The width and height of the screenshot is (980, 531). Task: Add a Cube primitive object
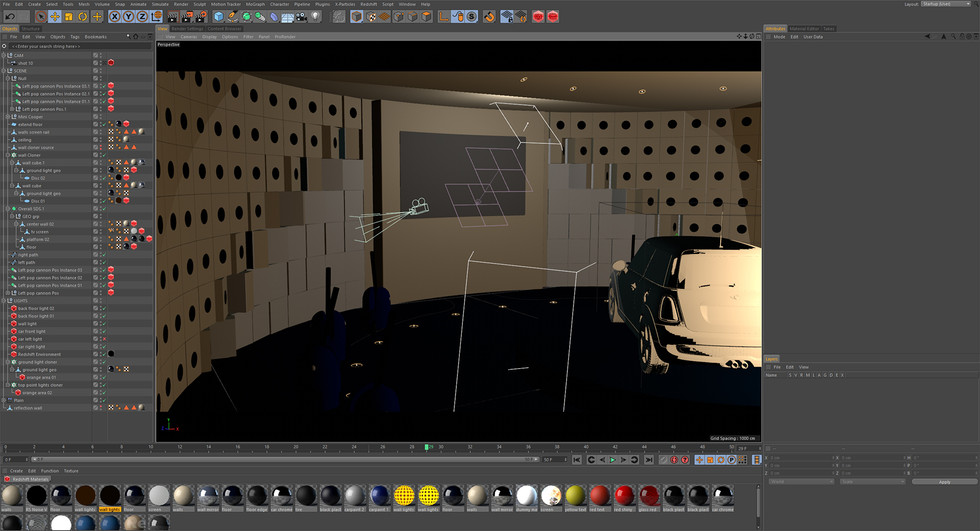click(219, 17)
